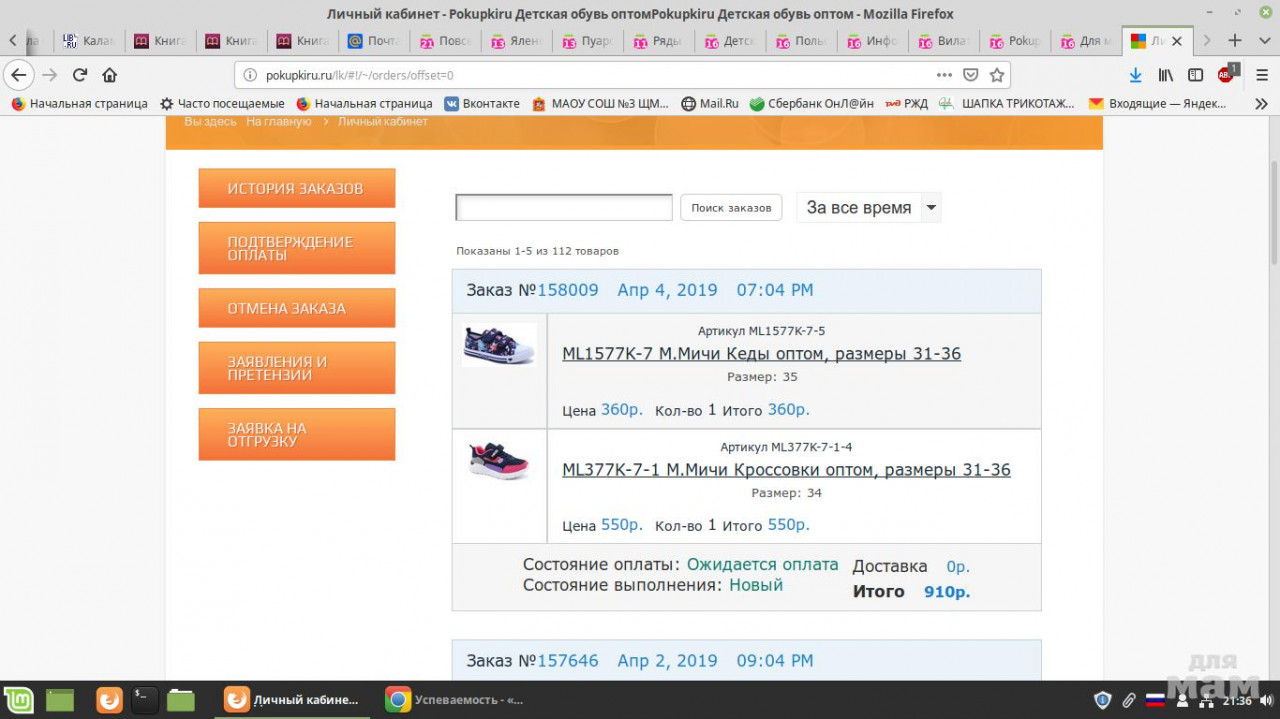Click the Firefox reload page icon

pos(80,75)
